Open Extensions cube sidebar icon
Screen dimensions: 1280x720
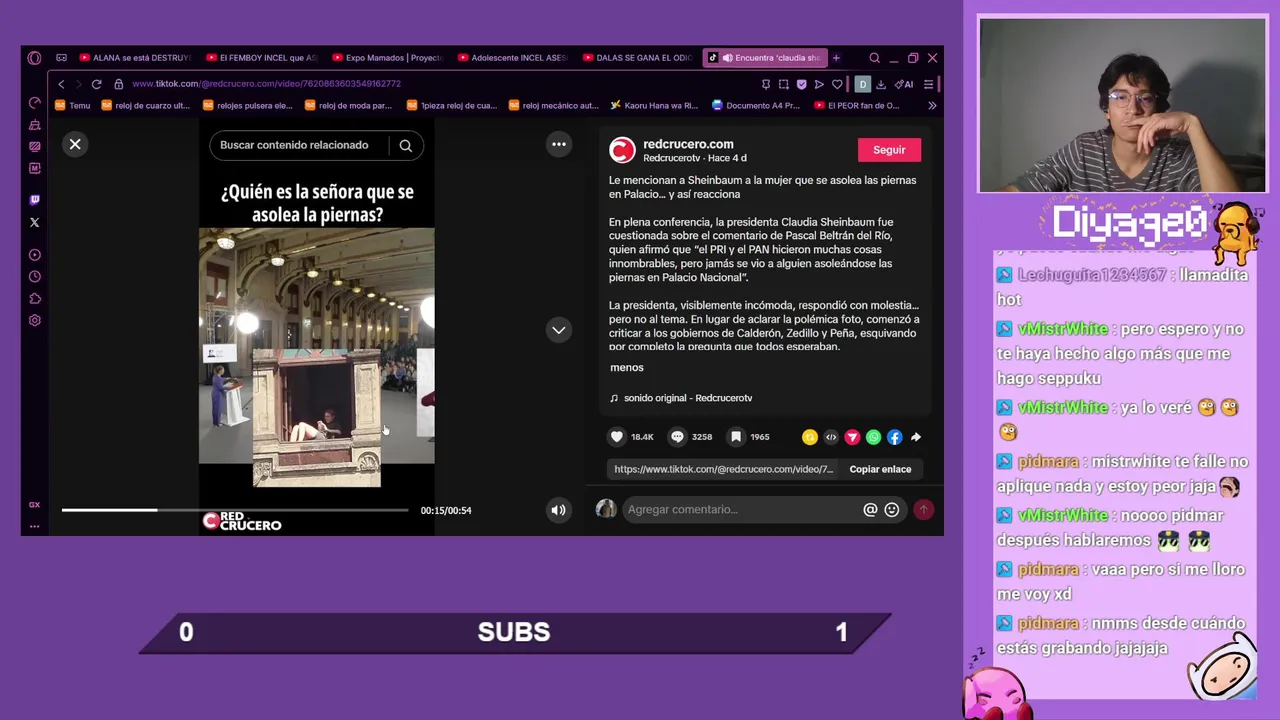coord(34,299)
